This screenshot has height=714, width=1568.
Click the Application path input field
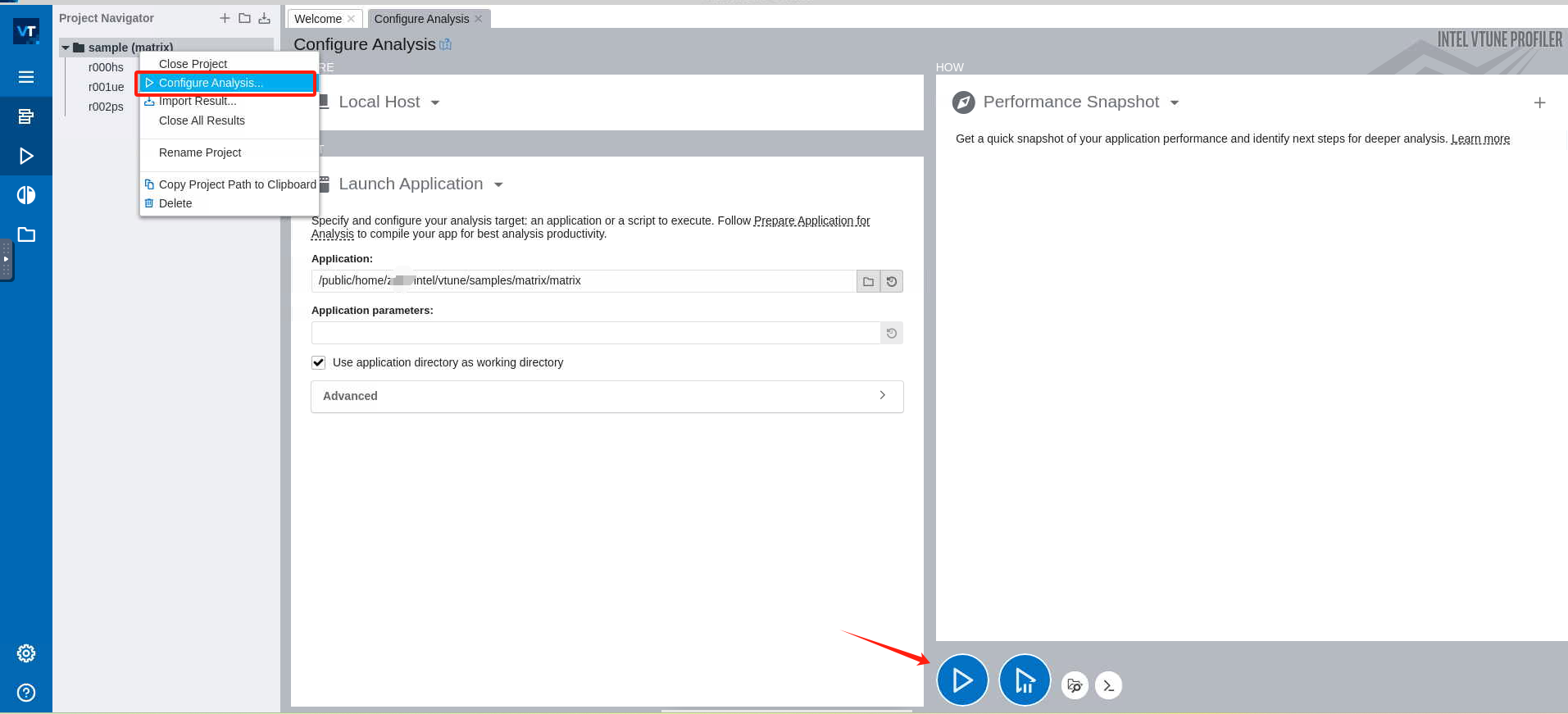pos(584,281)
